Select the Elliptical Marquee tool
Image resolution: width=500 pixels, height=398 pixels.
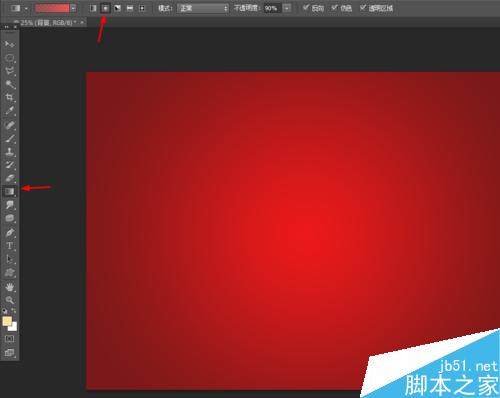click(9, 58)
